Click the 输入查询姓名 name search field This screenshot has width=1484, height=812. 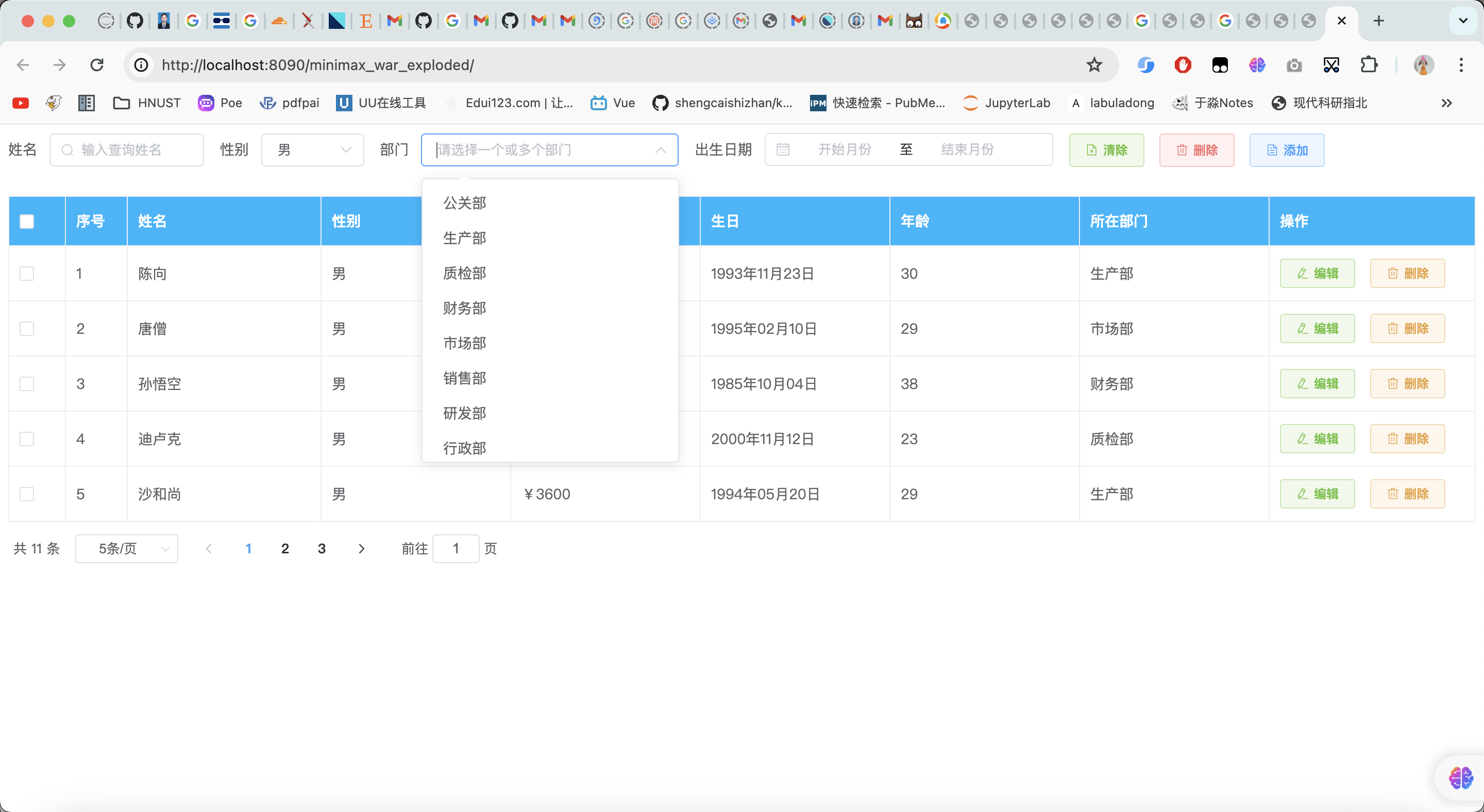[127, 150]
